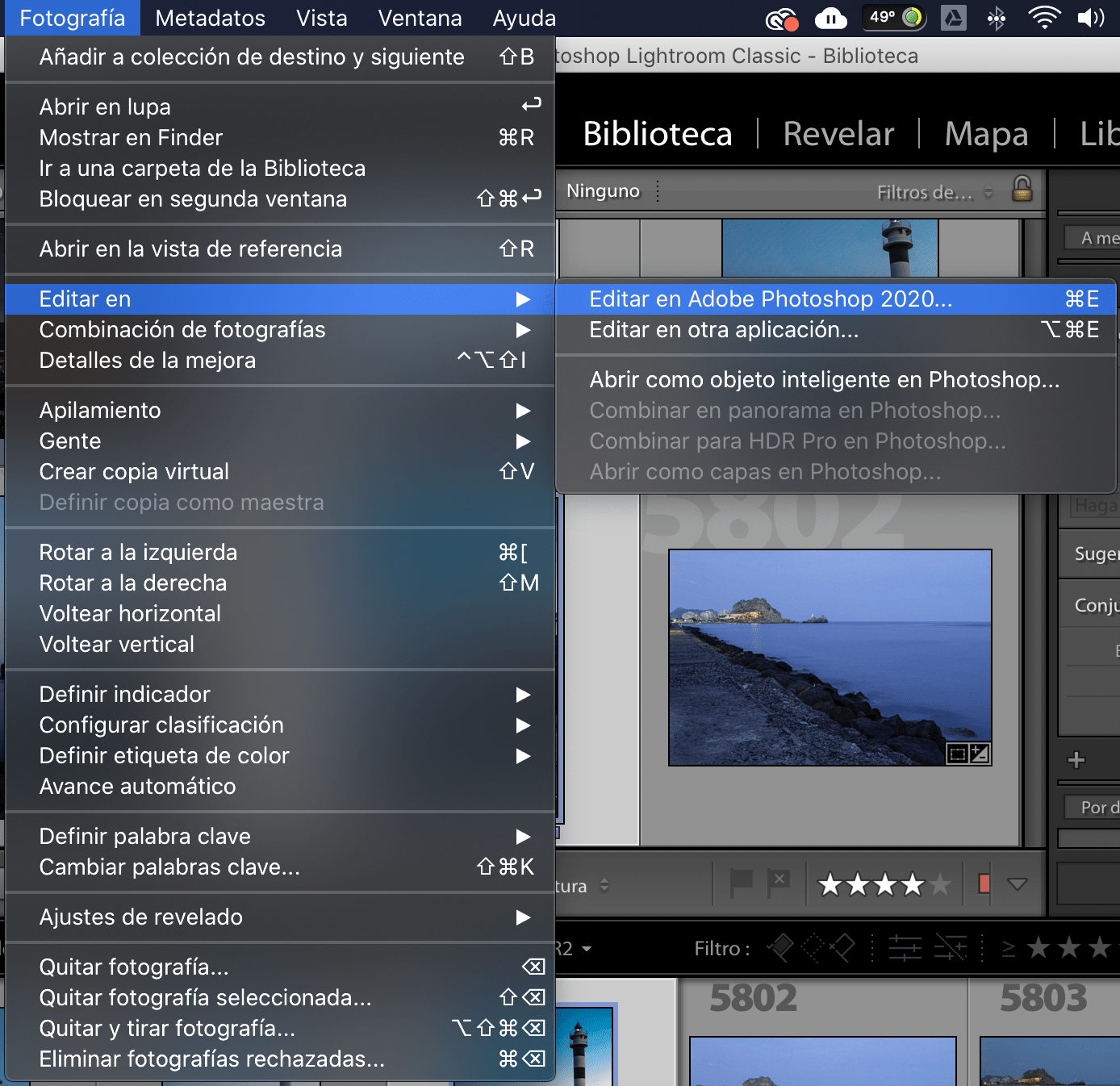
Task: Open the Vista menu
Action: point(321,18)
